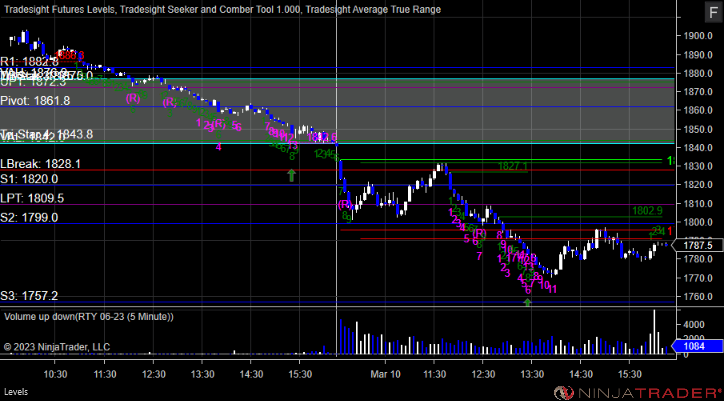The height and width of the screenshot is (401, 724).
Task: Click the 1860.0 price axis label
Action: click(697, 110)
